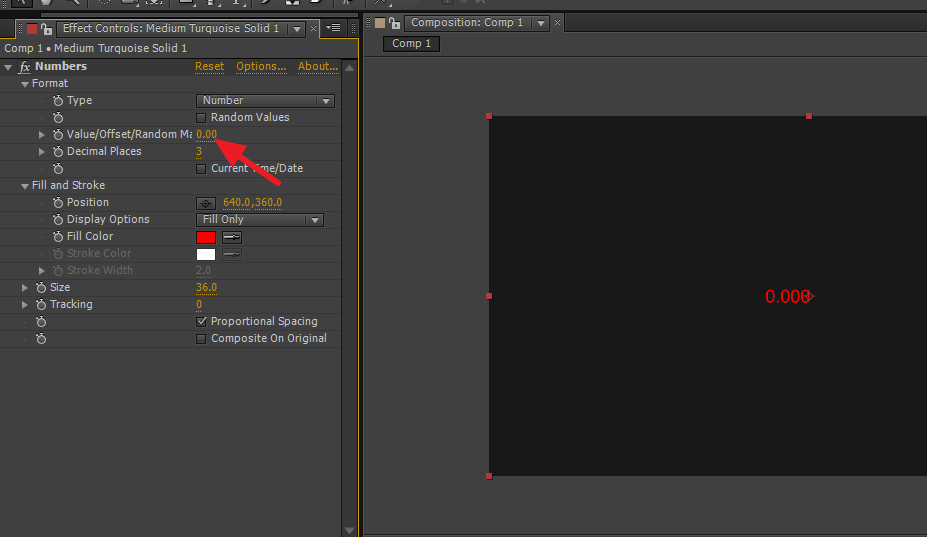The width and height of the screenshot is (927, 537).
Task: Click the Comp 1 breadcrumb tab
Action: pyautogui.click(x=412, y=44)
